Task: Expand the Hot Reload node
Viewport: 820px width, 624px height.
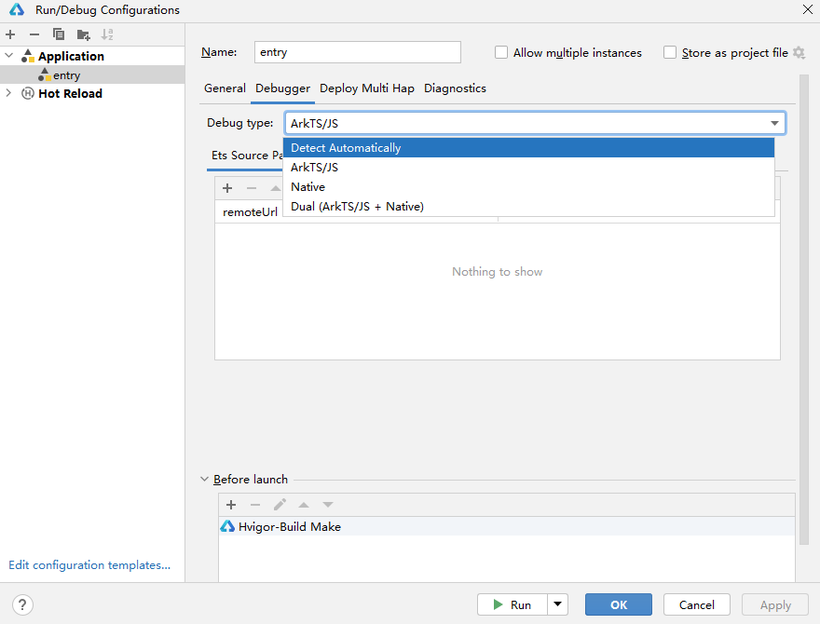Action: [x=9, y=93]
